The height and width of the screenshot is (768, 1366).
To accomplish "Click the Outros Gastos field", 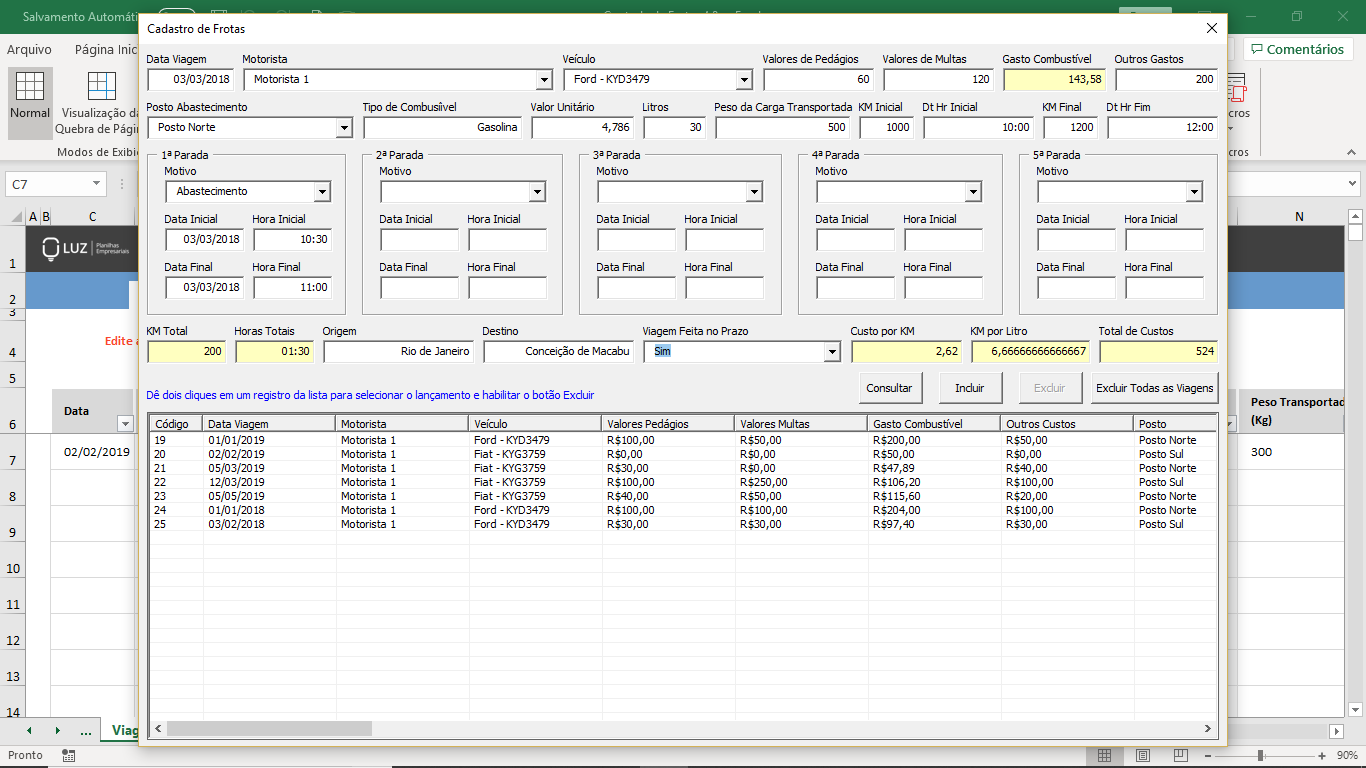I will point(1166,79).
